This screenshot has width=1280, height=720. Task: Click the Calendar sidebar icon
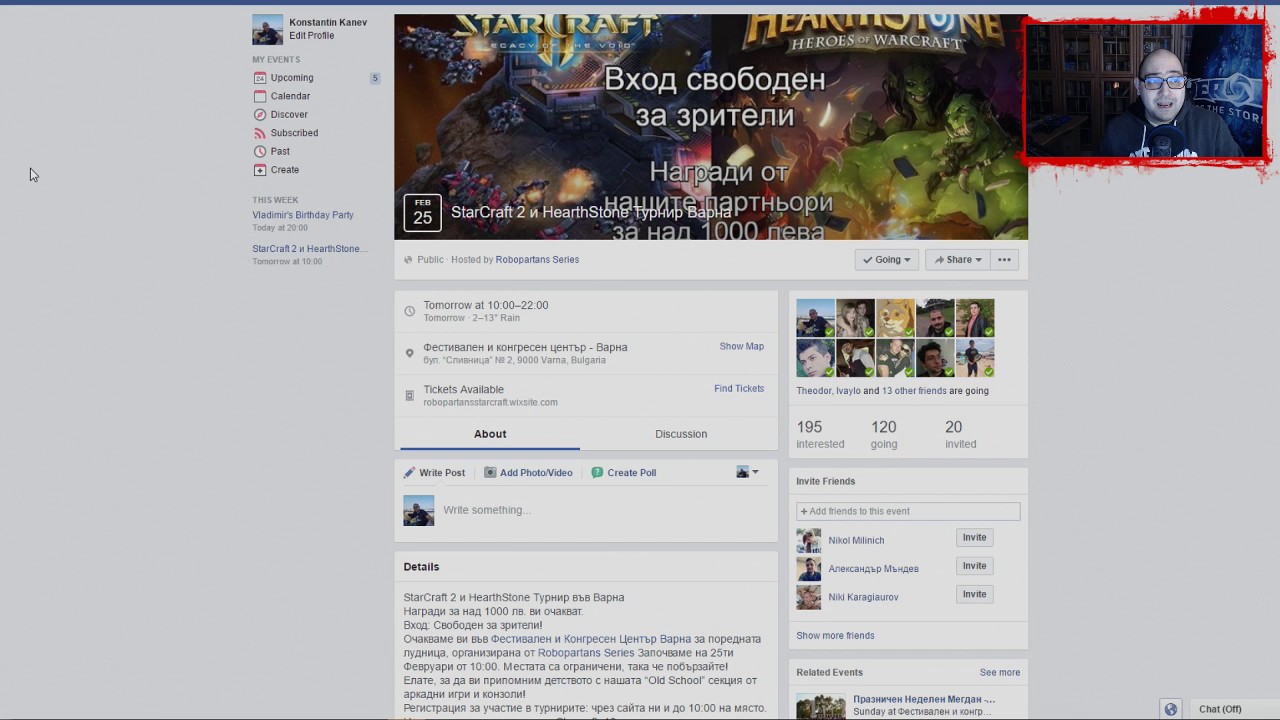pos(260,96)
